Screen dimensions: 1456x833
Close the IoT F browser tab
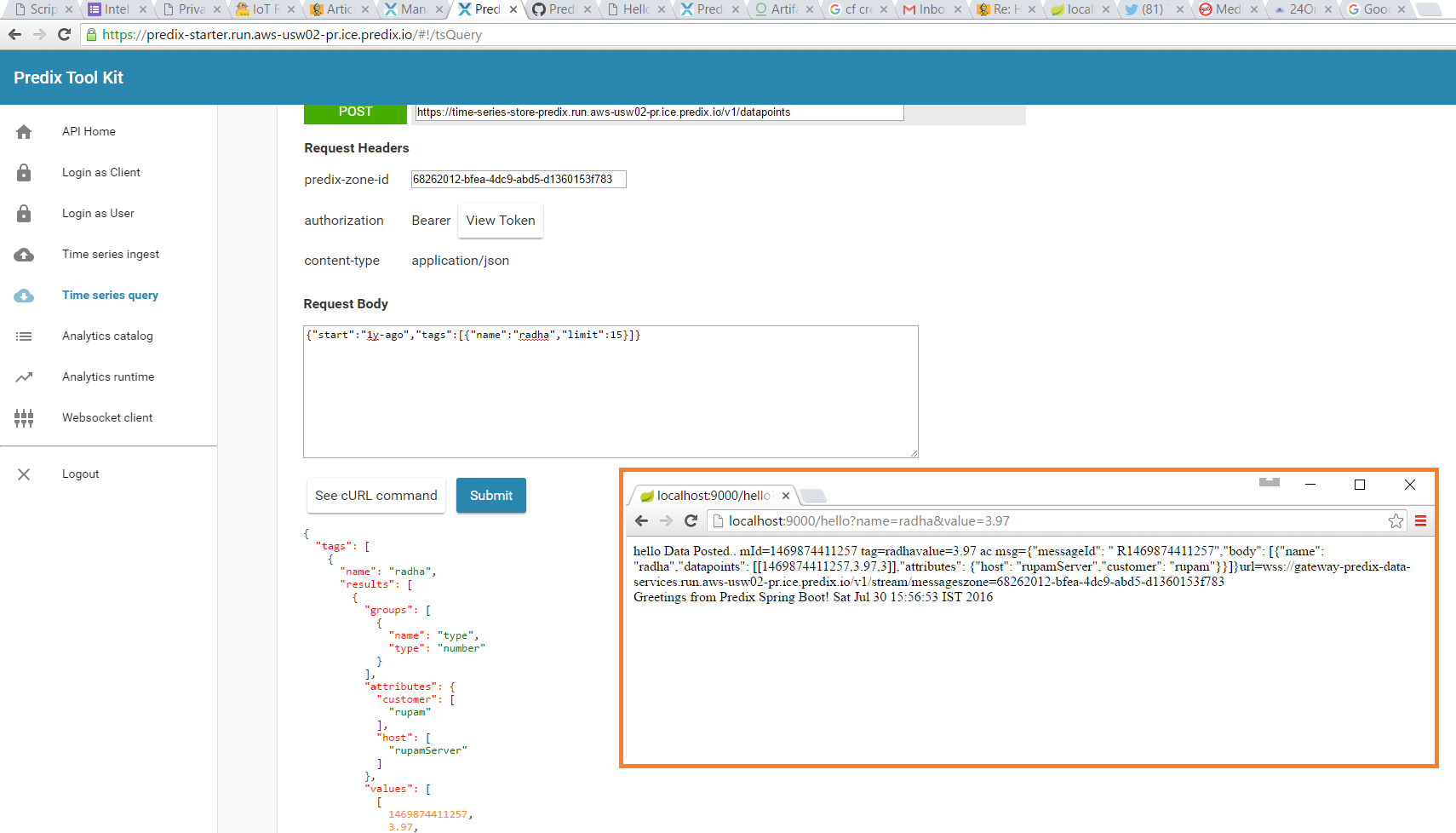pyautogui.click(x=291, y=9)
